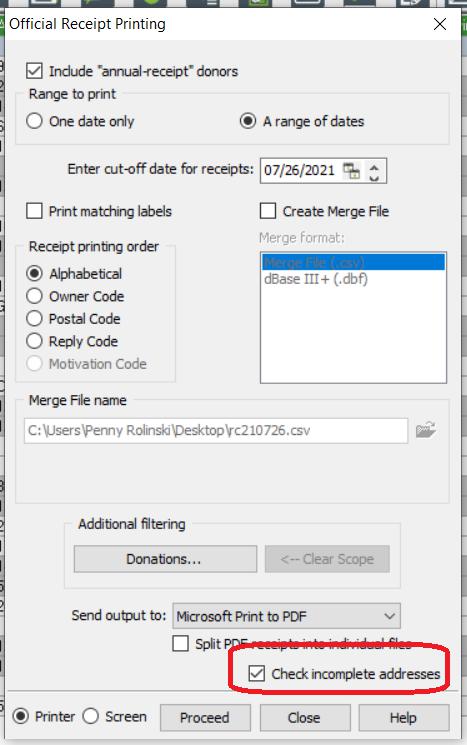
Task: Click into cut-off date field
Action: [301, 171]
